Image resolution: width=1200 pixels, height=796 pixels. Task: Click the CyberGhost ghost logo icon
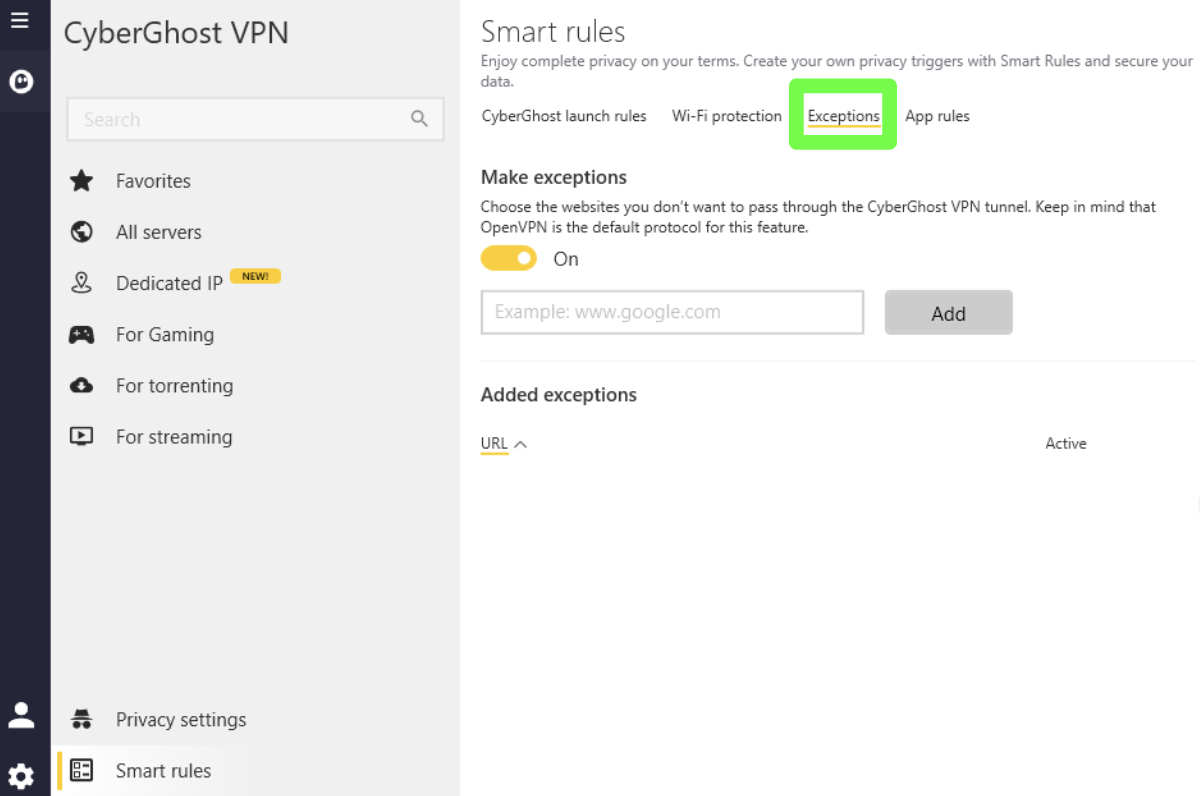21,81
